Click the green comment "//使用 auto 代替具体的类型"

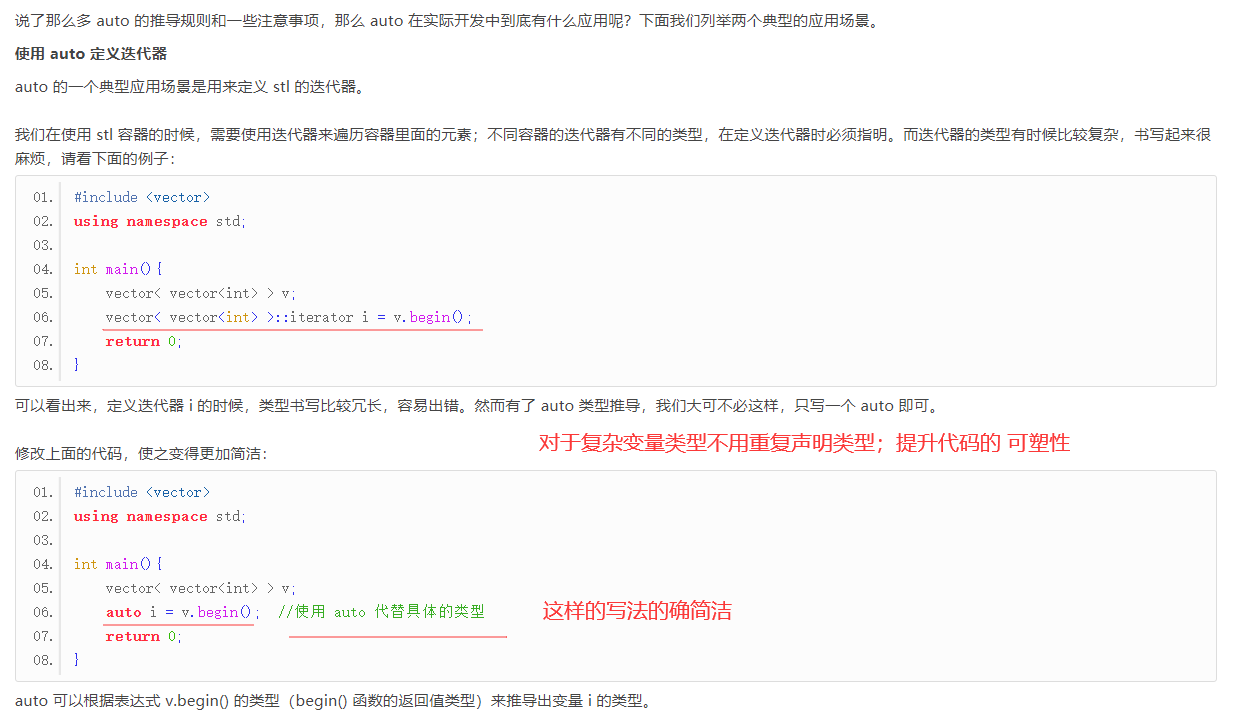[x=382, y=612]
